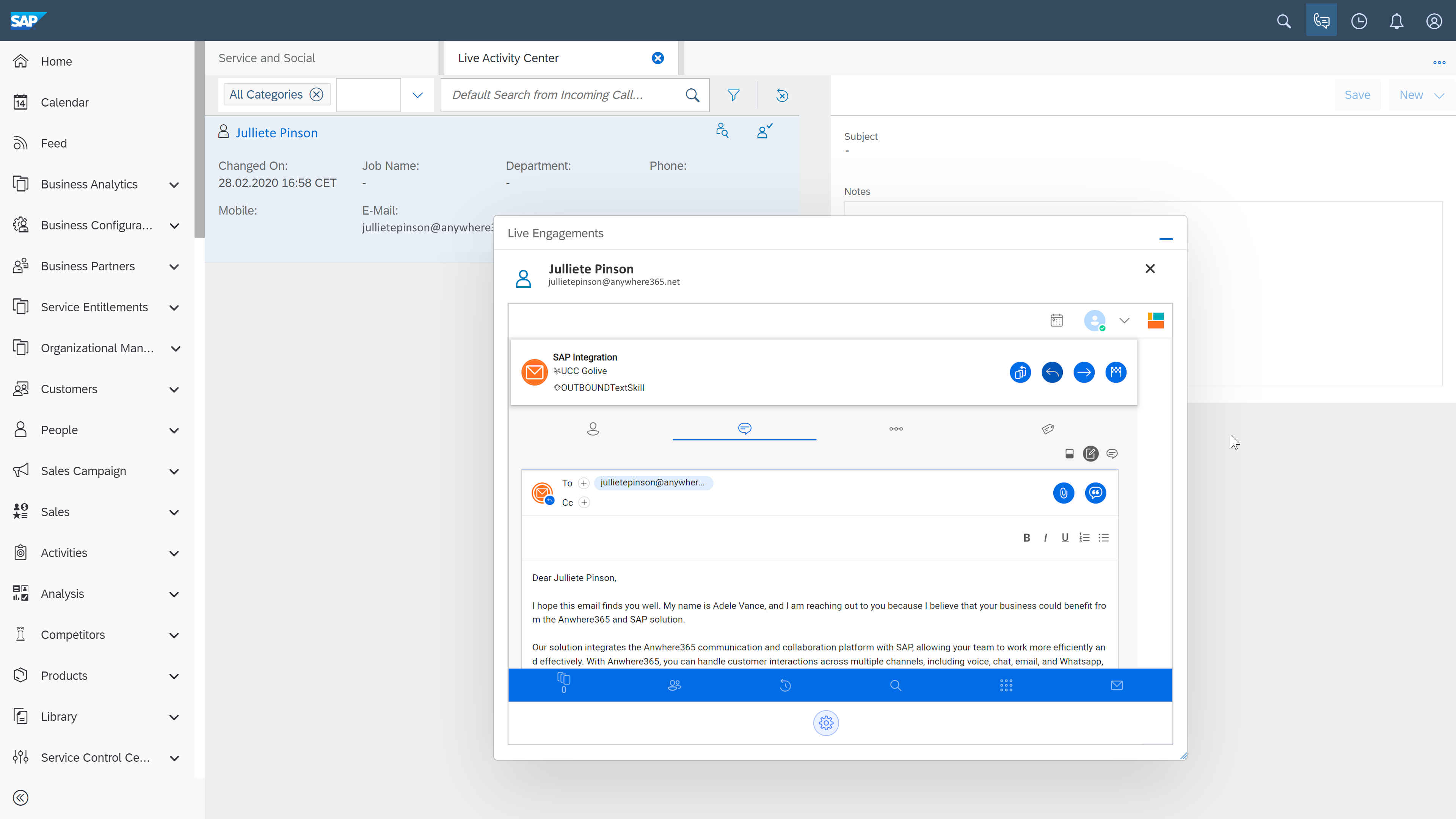Open Feed in the sidebar

click(x=54, y=144)
